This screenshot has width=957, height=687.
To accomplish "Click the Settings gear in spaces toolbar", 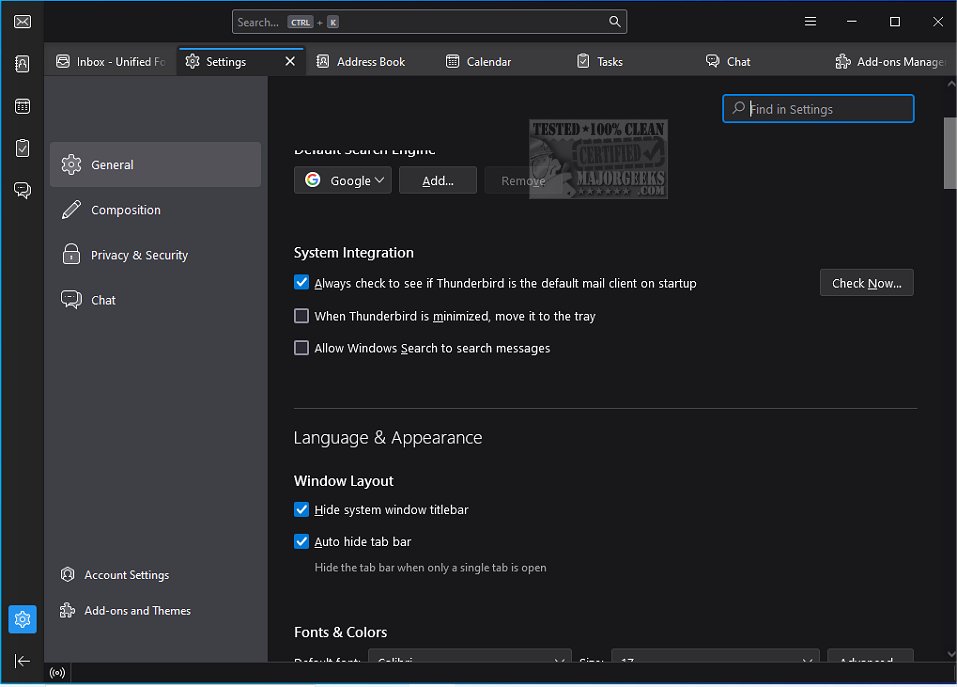I will click(x=22, y=619).
